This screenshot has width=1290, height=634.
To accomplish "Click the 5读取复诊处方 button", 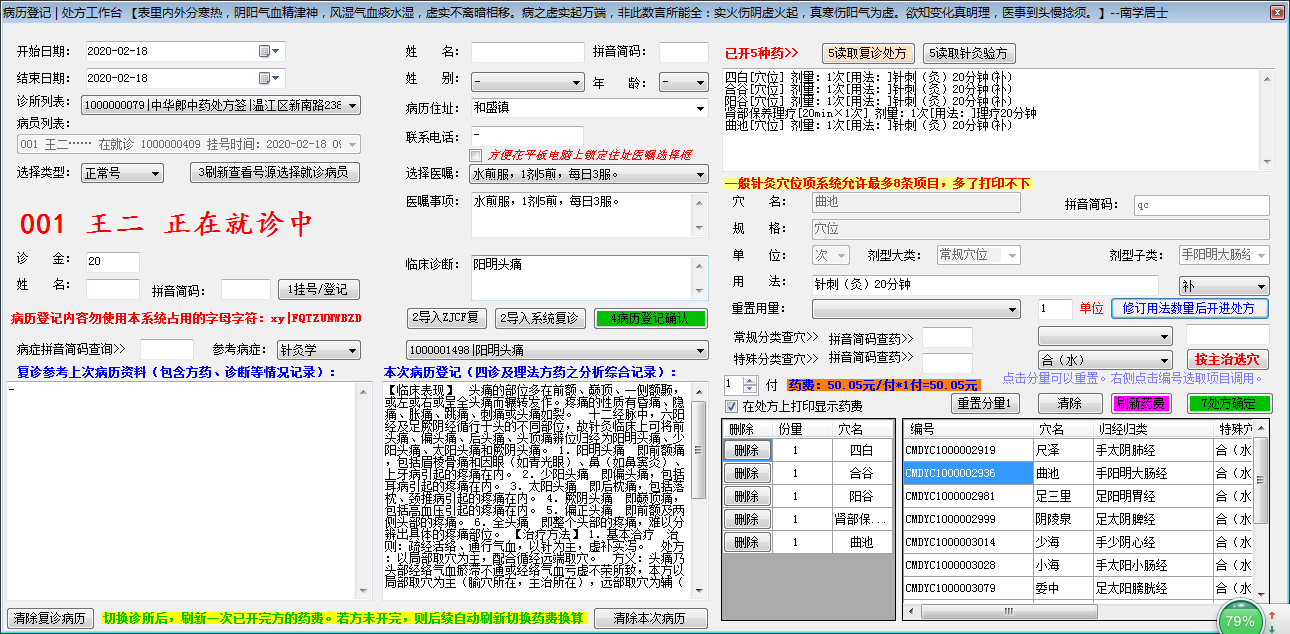I will click(868, 53).
